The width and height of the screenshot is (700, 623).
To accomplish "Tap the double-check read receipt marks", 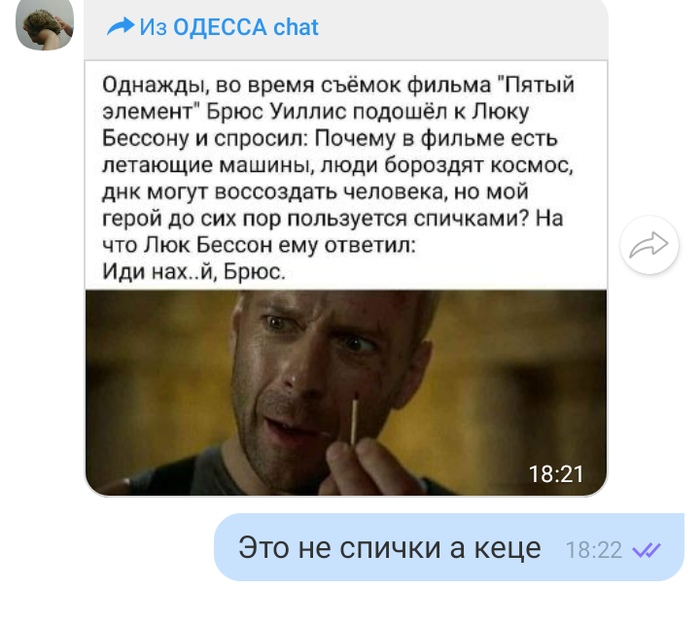I will [646, 550].
